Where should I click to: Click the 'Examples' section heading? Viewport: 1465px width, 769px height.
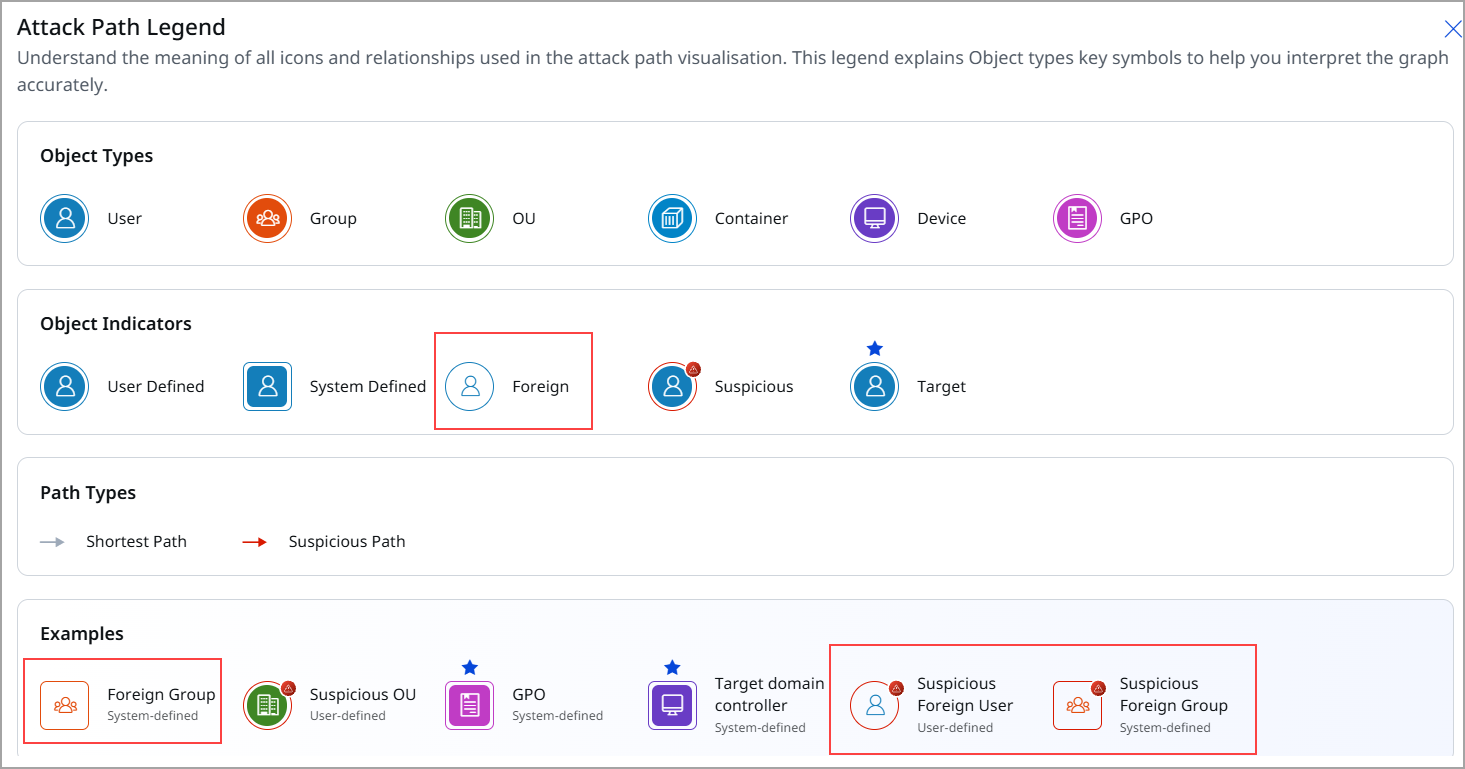tap(82, 634)
